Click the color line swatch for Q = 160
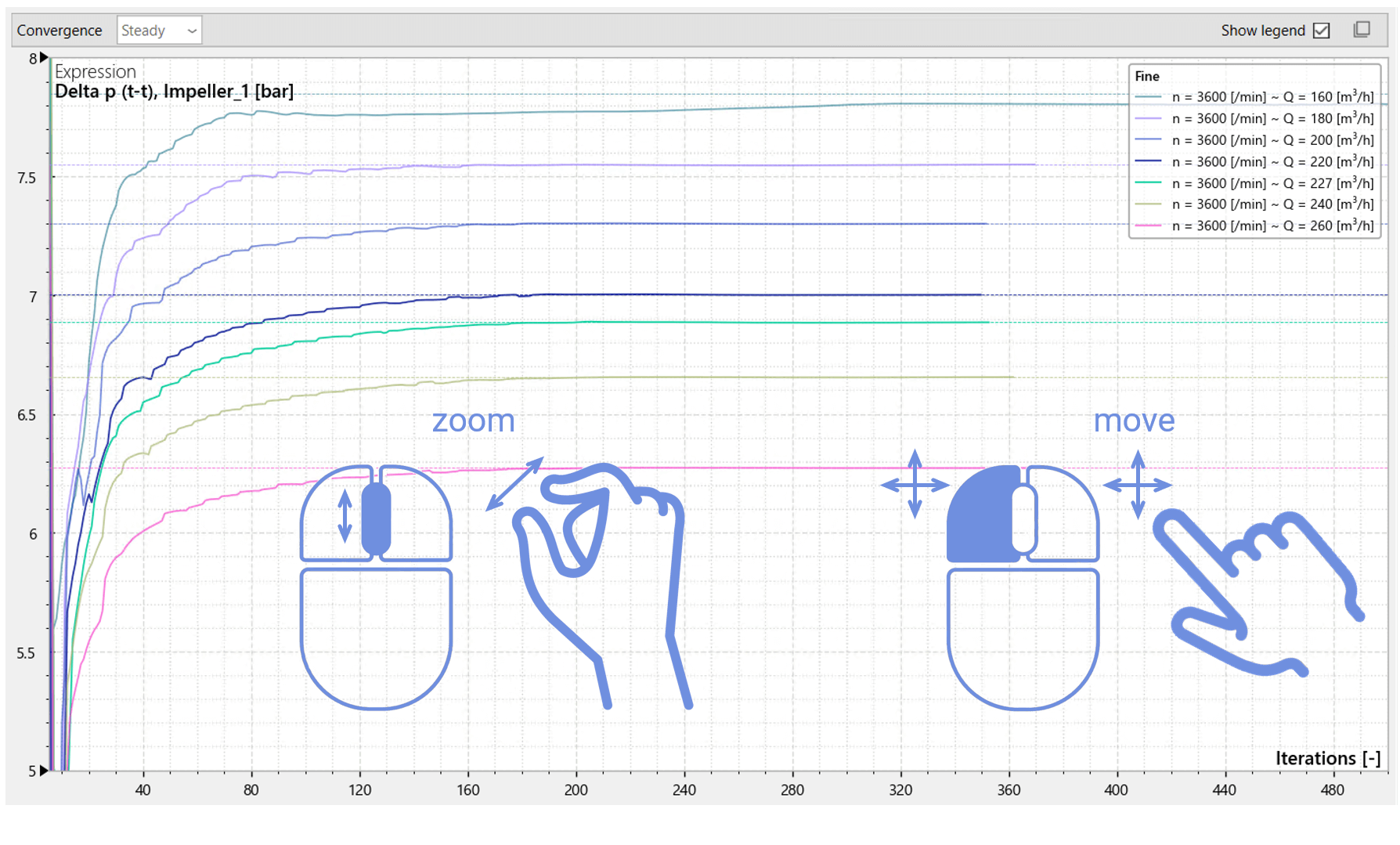This screenshot has width=1400, height=845. 1149,97
